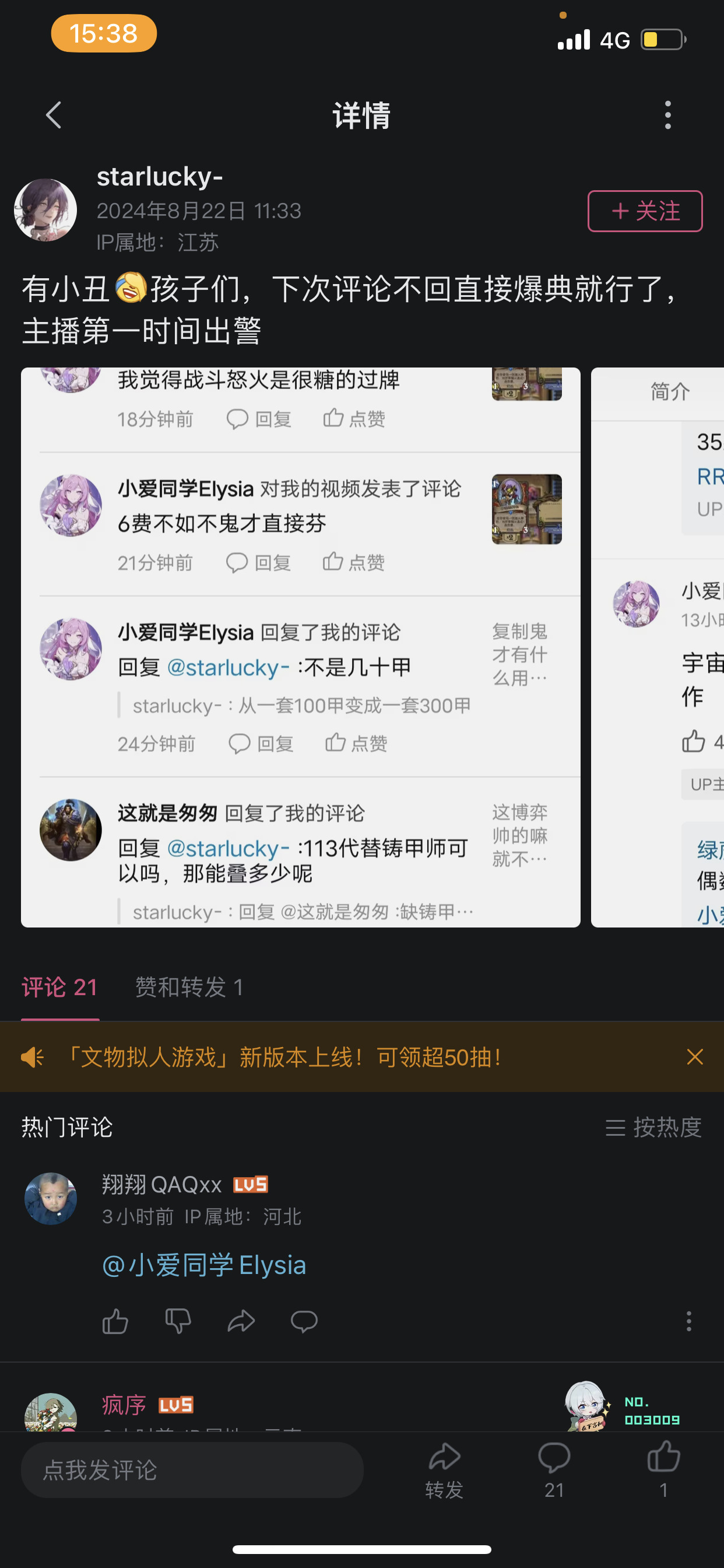This screenshot has height=1568, width=724.
Task: Switch to the 赞和转发 1 tab
Action: [x=189, y=988]
